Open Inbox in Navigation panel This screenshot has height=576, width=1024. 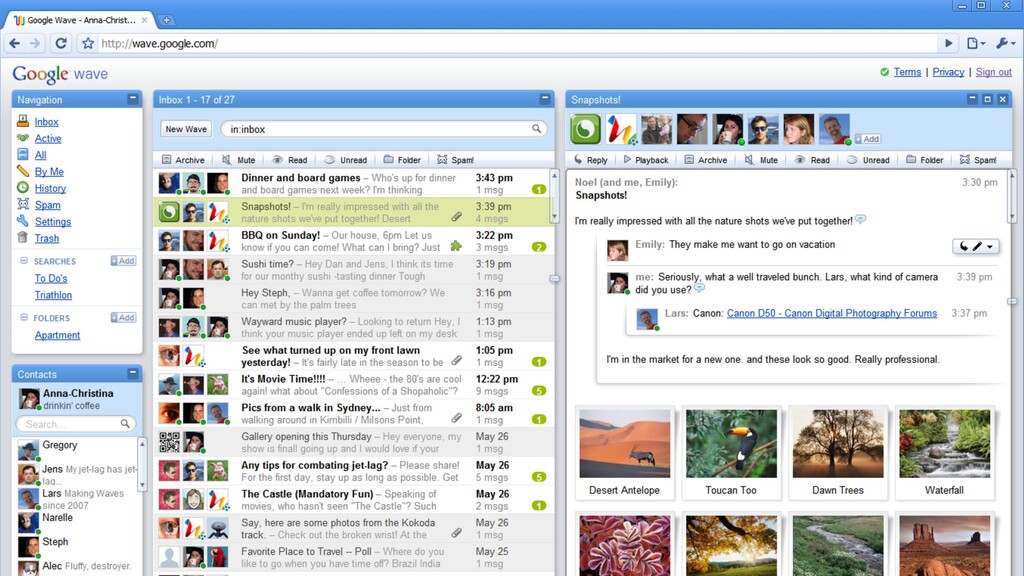point(46,121)
